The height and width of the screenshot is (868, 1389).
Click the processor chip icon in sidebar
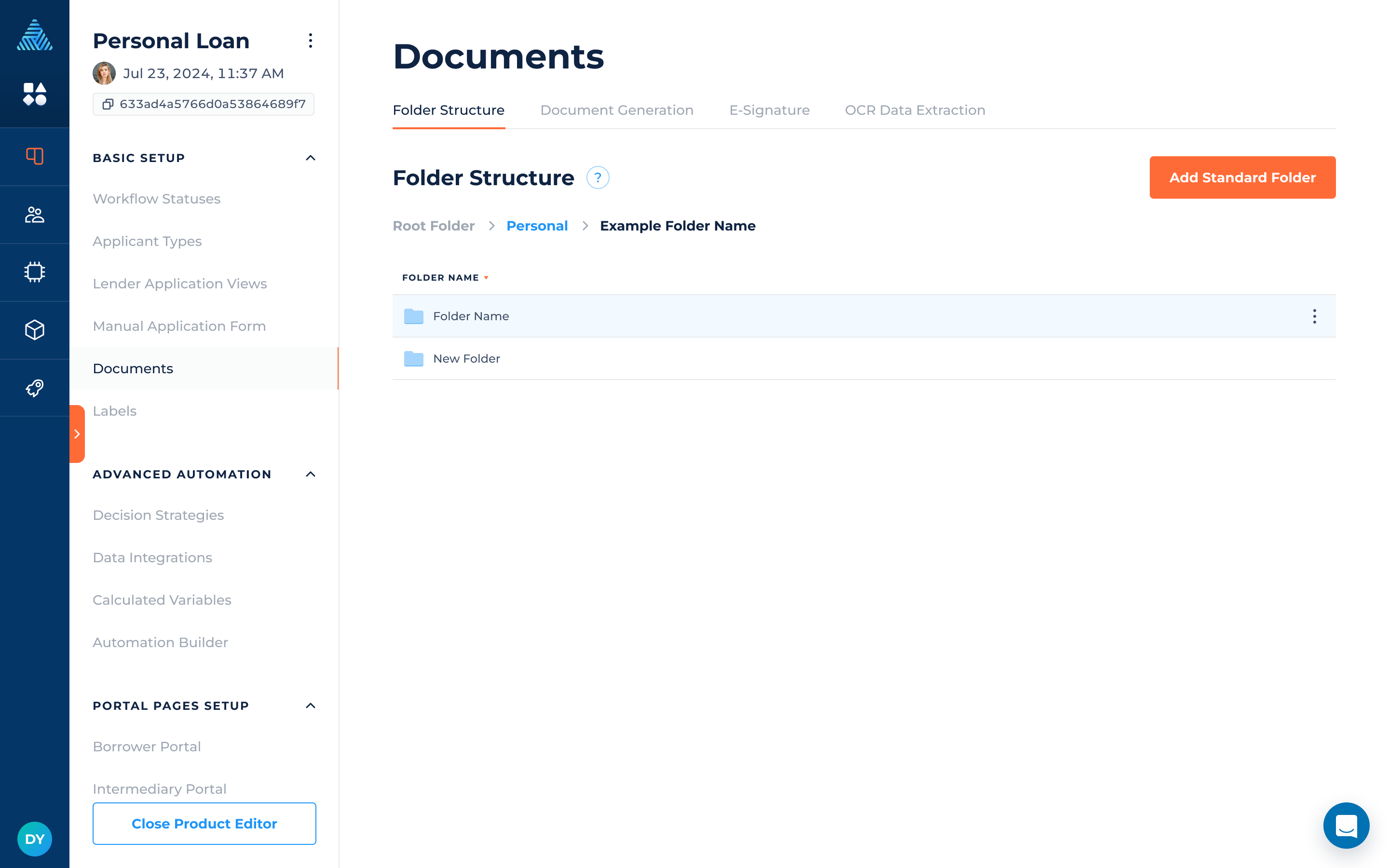[34, 272]
